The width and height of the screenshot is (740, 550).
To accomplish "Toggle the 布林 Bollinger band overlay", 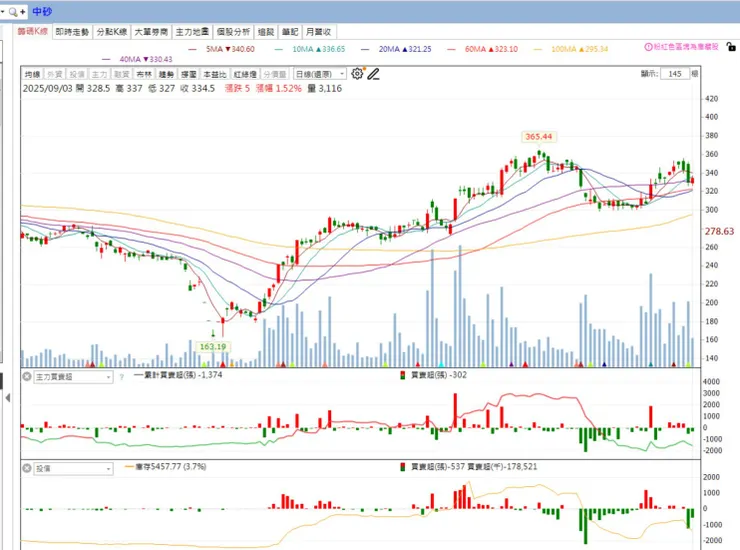I will (x=144, y=74).
